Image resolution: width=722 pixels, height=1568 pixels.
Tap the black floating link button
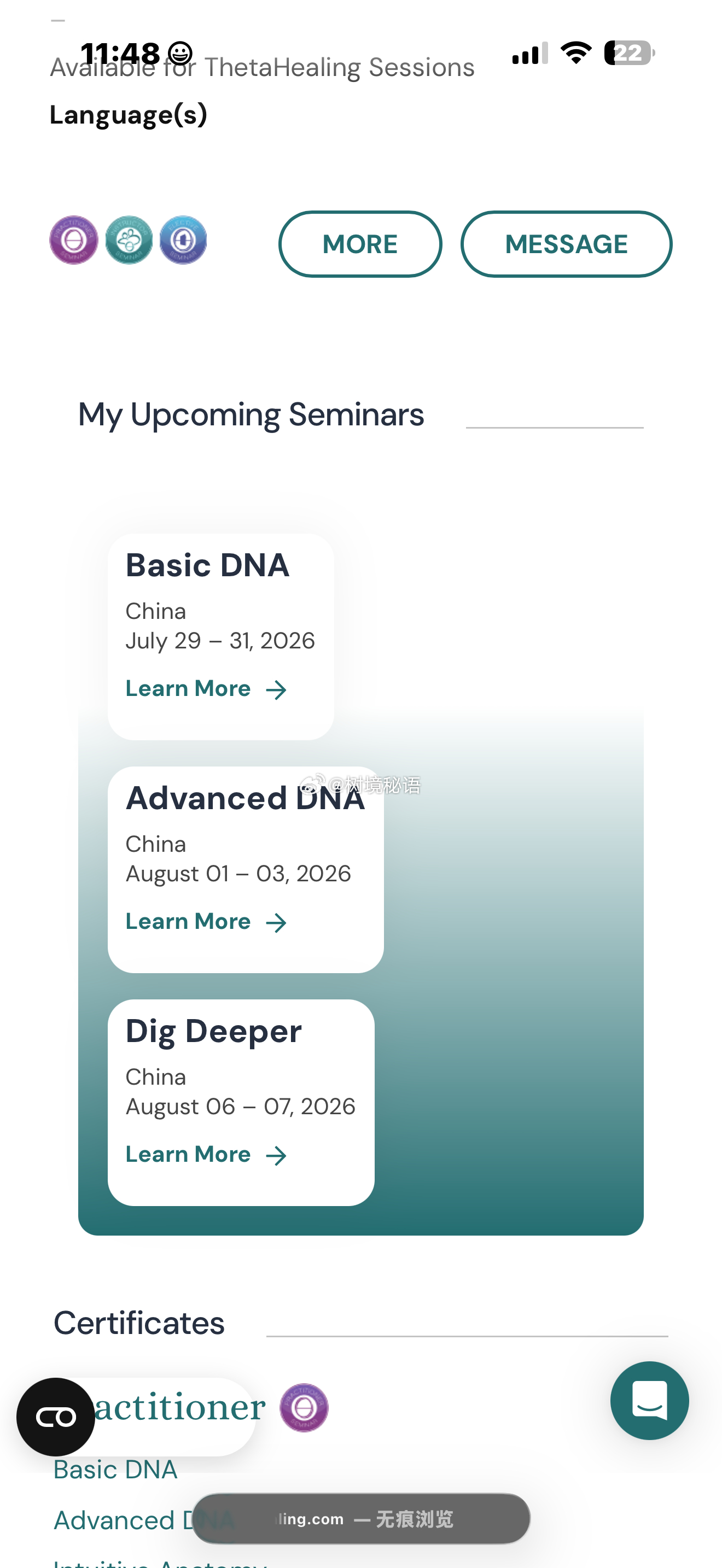pyautogui.click(x=55, y=1417)
